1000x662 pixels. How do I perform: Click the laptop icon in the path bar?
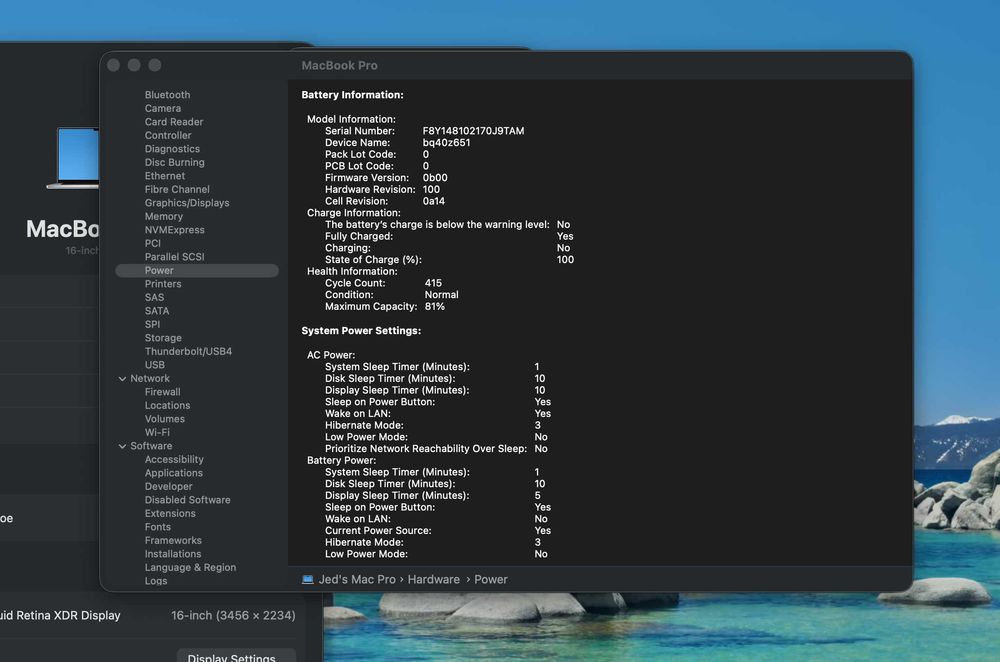(x=307, y=580)
